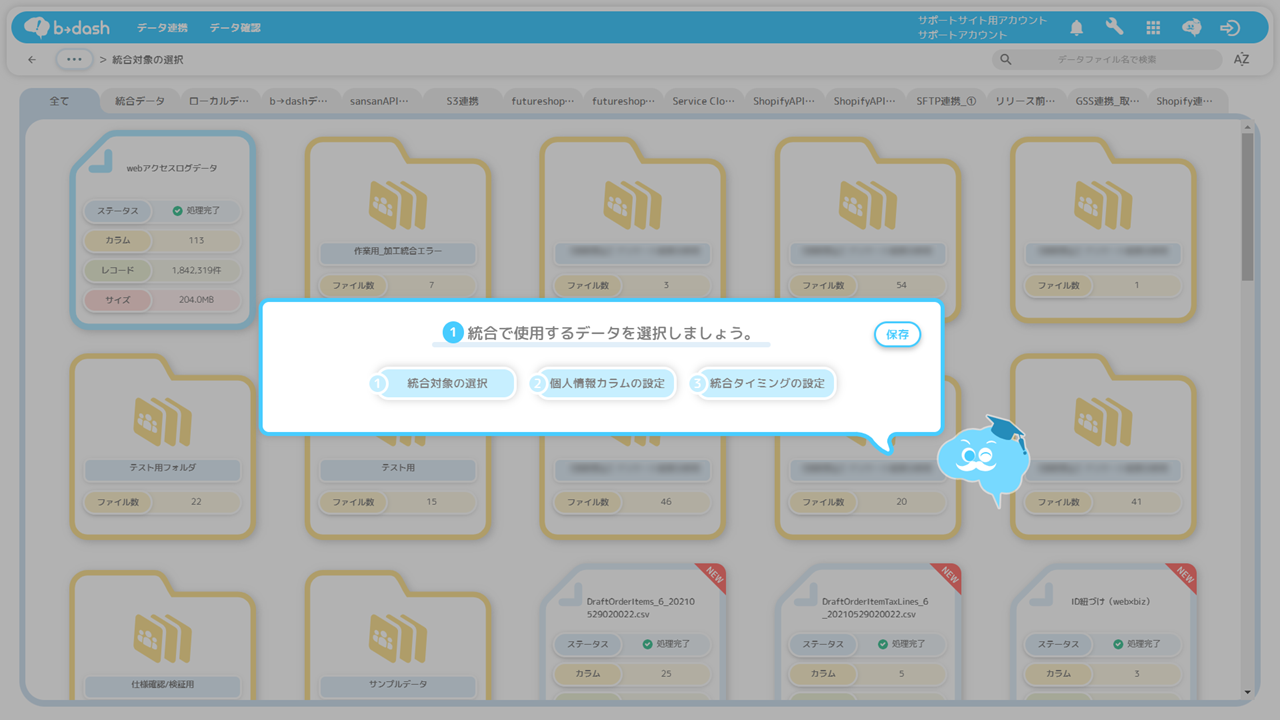Click the green check in DraftOrderItems status
This screenshot has width=1280, height=720.
pos(647,644)
